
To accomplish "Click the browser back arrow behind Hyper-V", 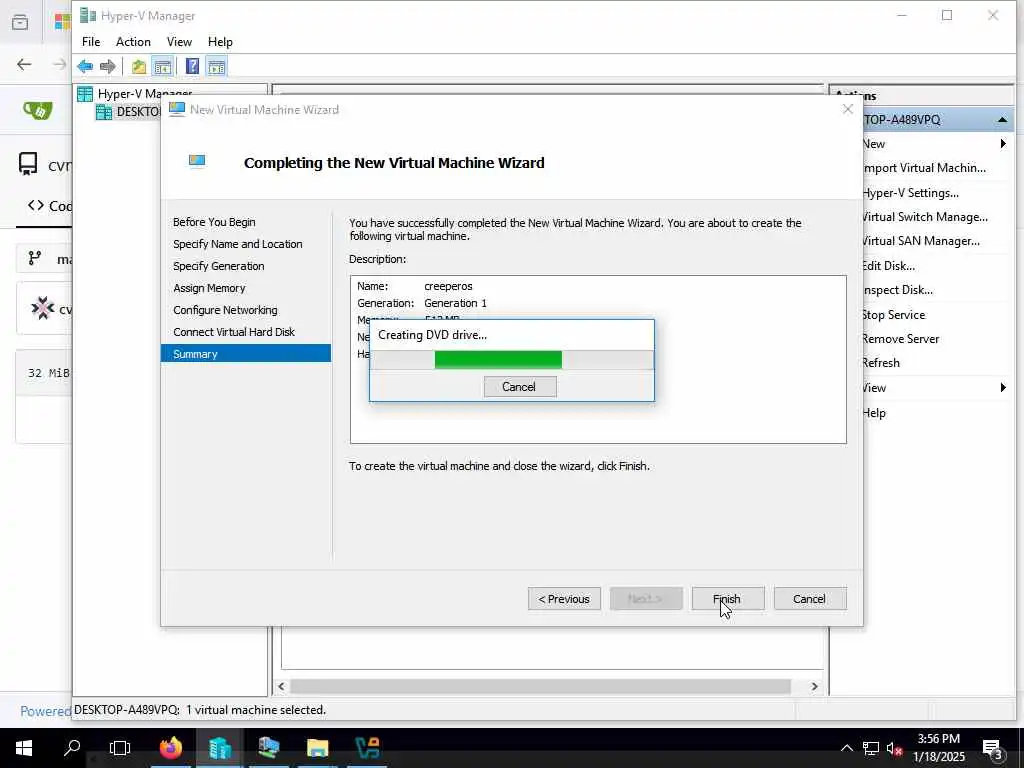I will (24, 64).
